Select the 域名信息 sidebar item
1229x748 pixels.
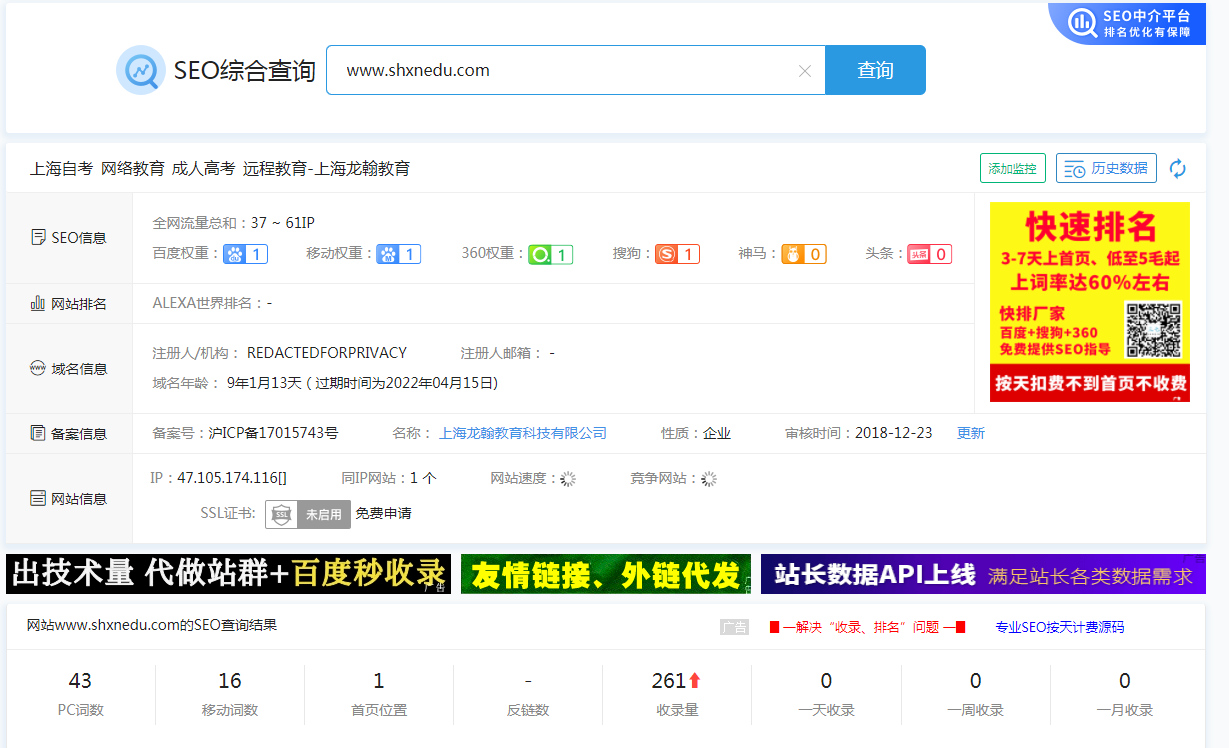pyautogui.click(x=69, y=369)
